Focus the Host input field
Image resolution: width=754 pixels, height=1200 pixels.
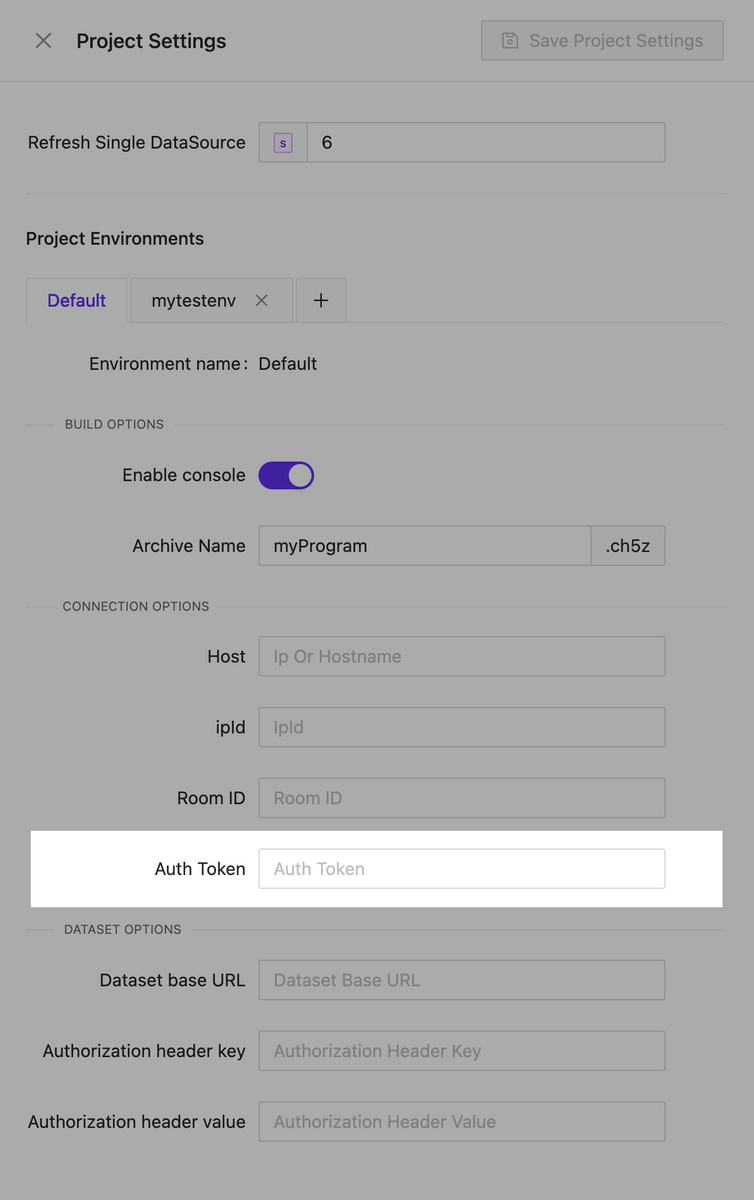click(x=461, y=656)
